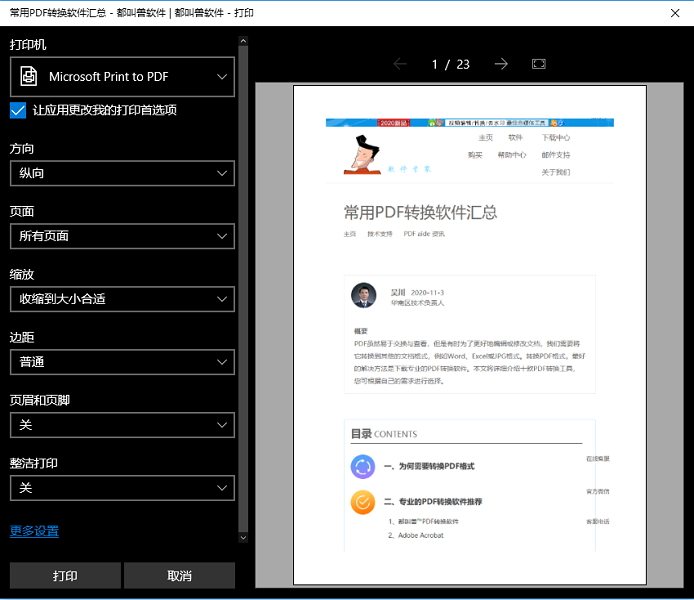Viewport: 694px width, 600px height.
Task: Click the fit-to-page preview icon
Action: pyautogui.click(x=539, y=64)
